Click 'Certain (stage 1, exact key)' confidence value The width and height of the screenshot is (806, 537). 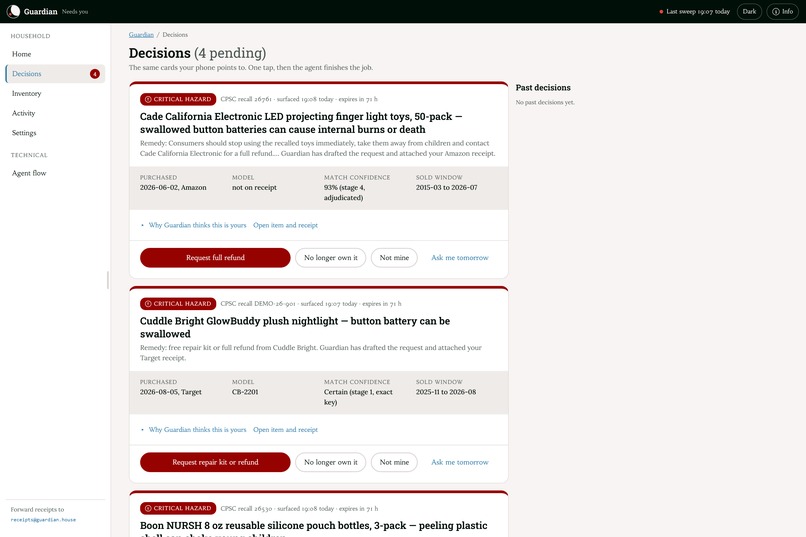coord(358,397)
